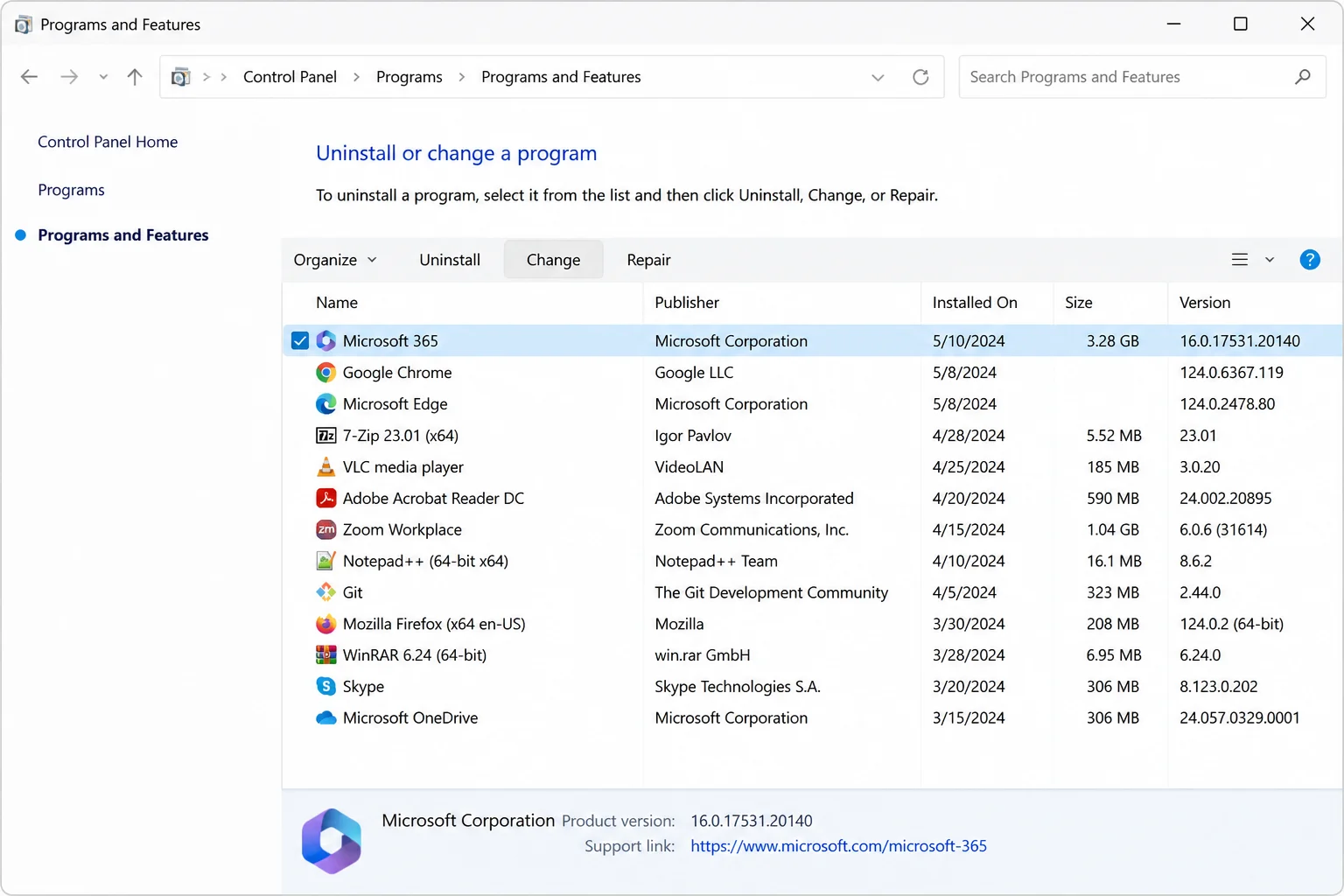The image size is (1344, 896).
Task: Click the 1.04 GB size cell
Action: pyautogui.click(x=1113, y=529)
